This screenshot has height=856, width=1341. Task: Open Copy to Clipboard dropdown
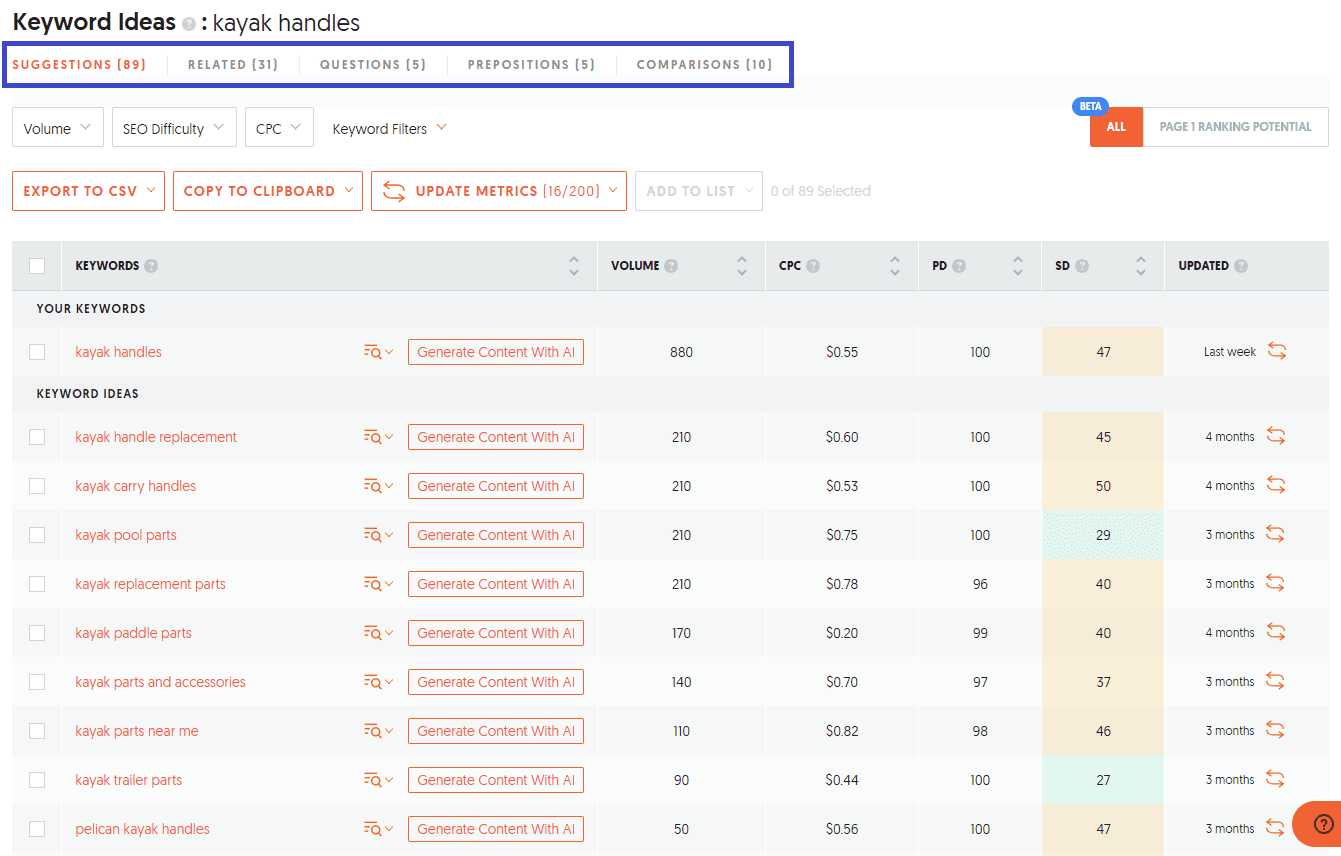pos(268,191)
